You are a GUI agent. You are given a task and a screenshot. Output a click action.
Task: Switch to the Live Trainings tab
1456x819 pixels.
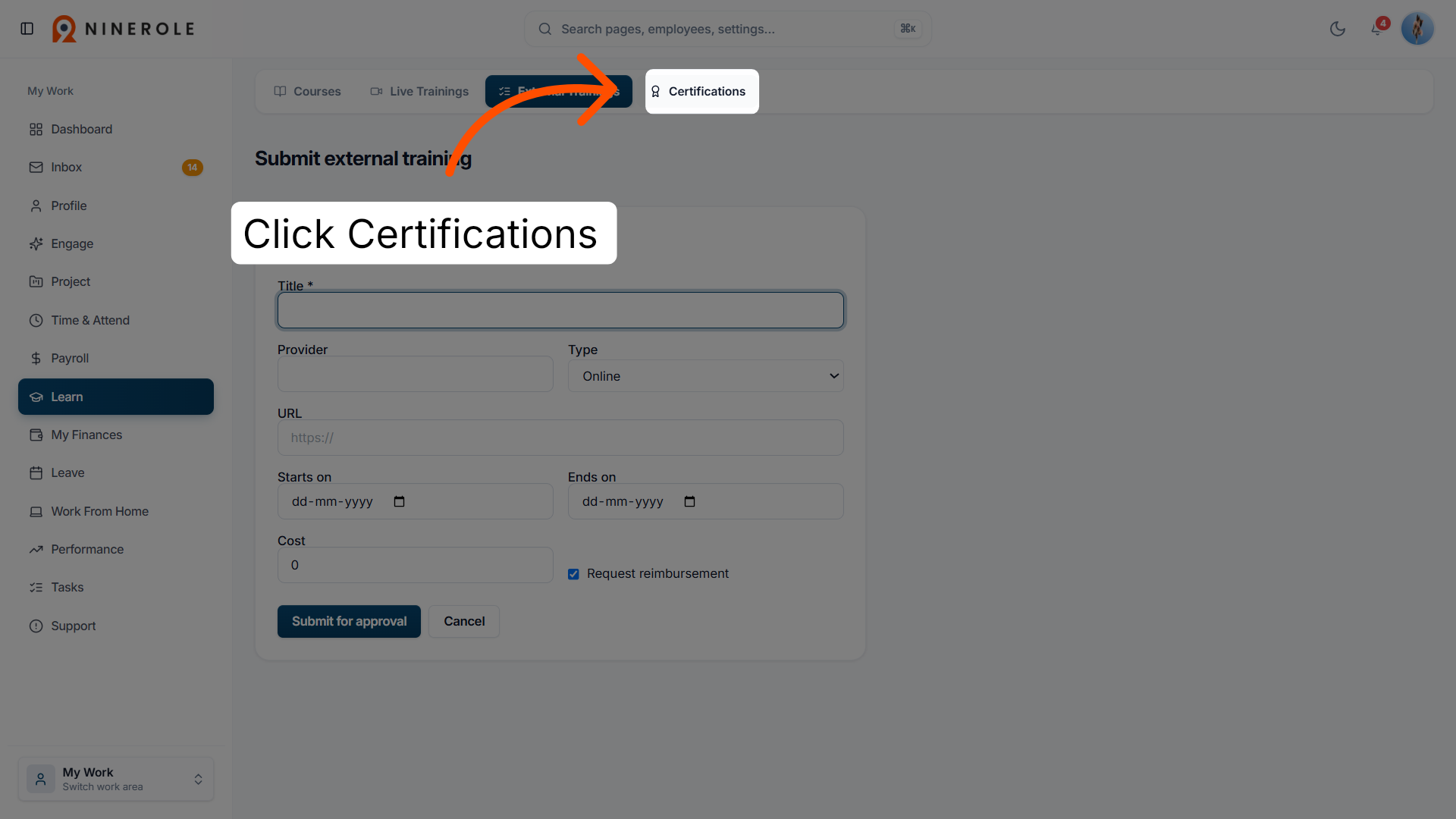coord(419,92)
